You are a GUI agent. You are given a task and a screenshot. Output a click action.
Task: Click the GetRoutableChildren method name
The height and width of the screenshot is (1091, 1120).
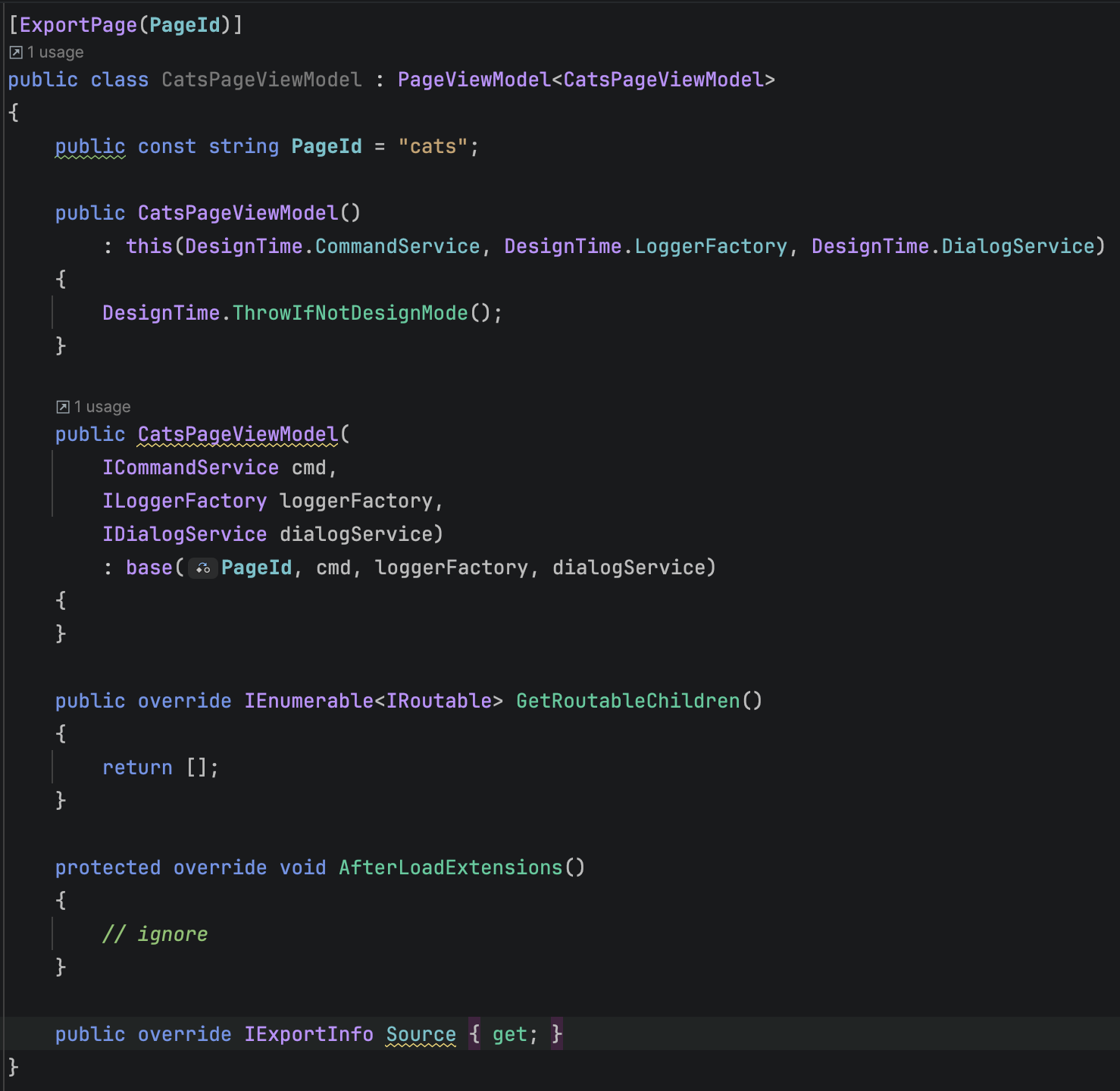point(627,701)
